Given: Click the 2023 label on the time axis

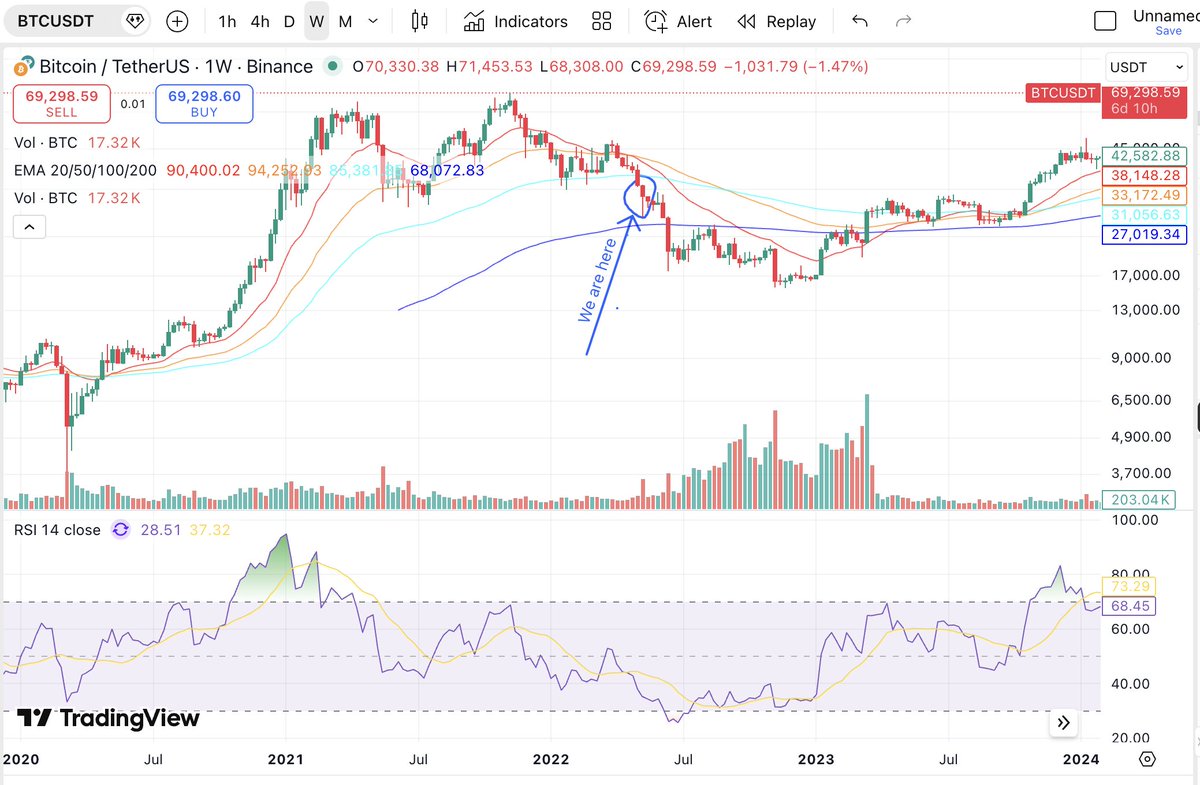Looking at the screenshot, I should [x=817, y=760].
